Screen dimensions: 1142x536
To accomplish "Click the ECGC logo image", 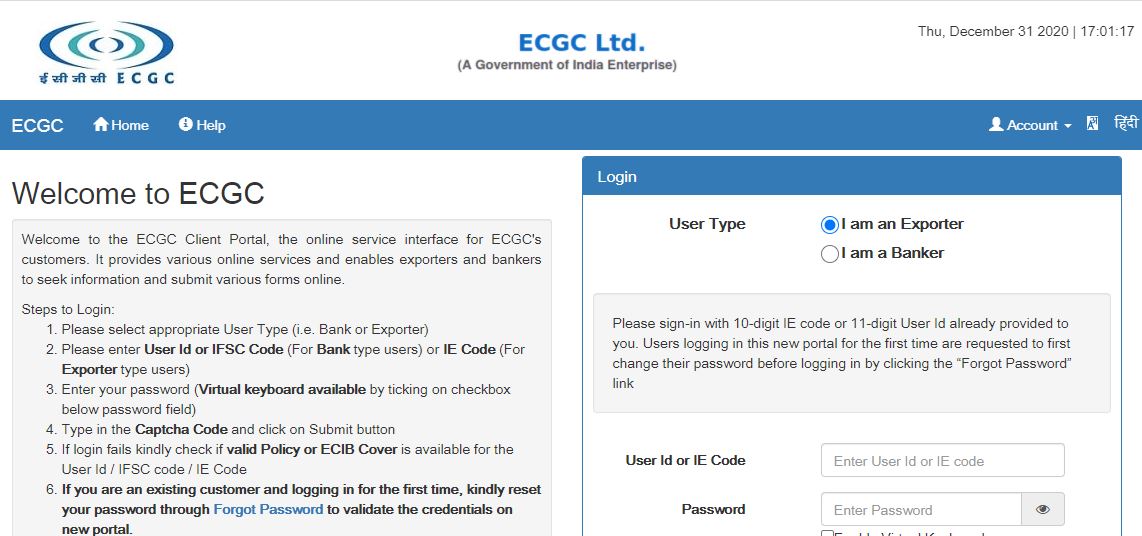I will pos(106,52).
